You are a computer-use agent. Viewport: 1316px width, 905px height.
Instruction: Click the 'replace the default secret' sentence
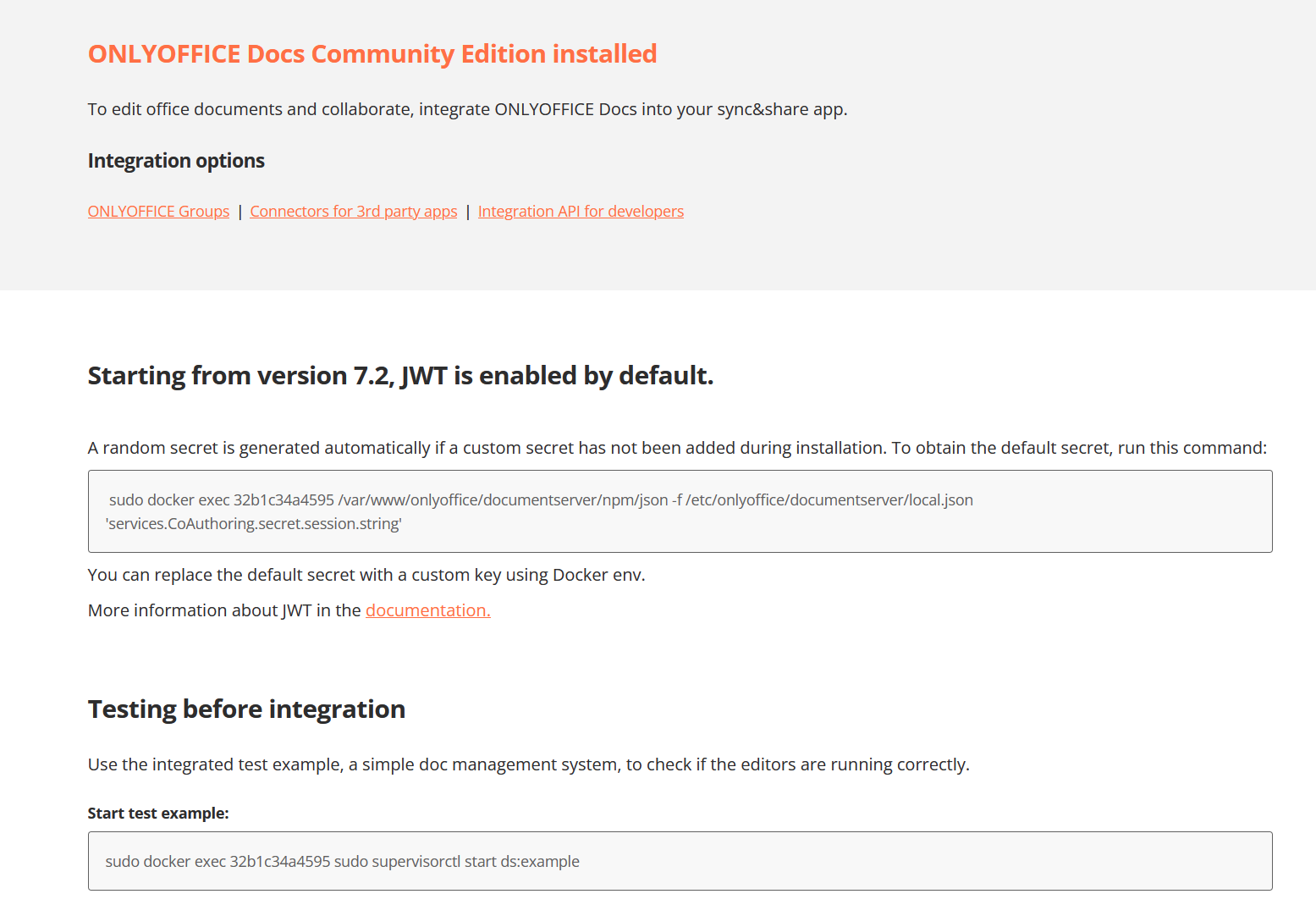click(366, 575)
